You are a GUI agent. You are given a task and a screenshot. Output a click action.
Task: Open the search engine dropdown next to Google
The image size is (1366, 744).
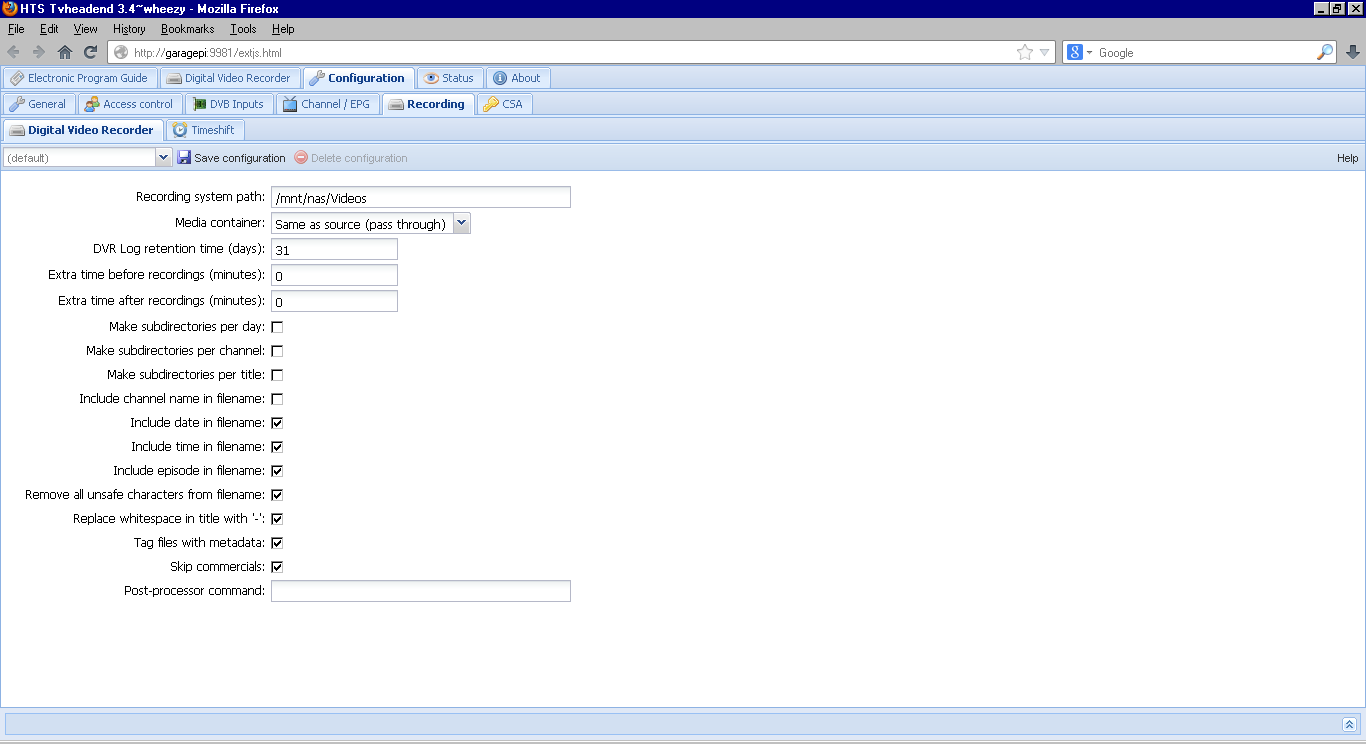click(1087, 52)
